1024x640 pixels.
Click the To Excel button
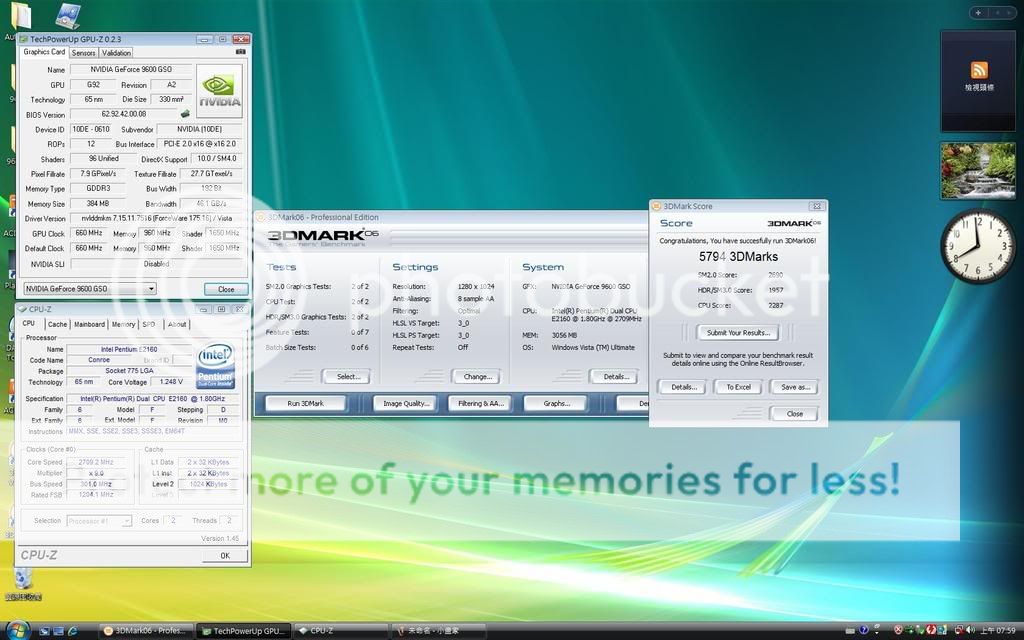pos(738,387)
